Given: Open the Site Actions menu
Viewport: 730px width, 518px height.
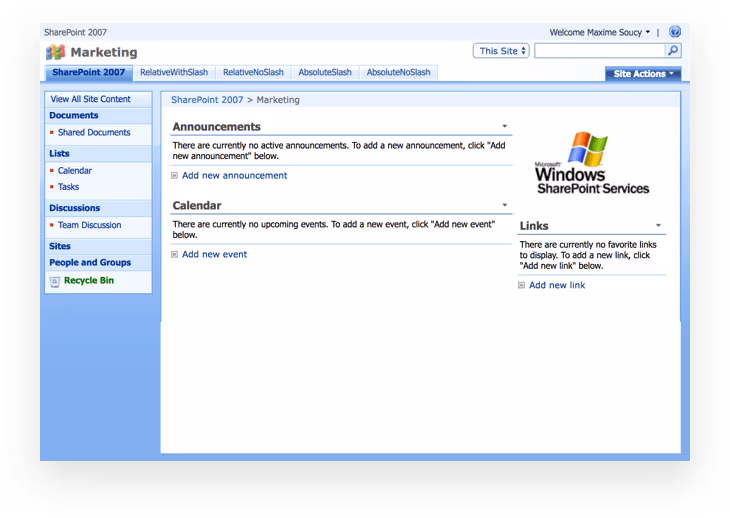Looking at the screenshot, I should pos(643,74).
